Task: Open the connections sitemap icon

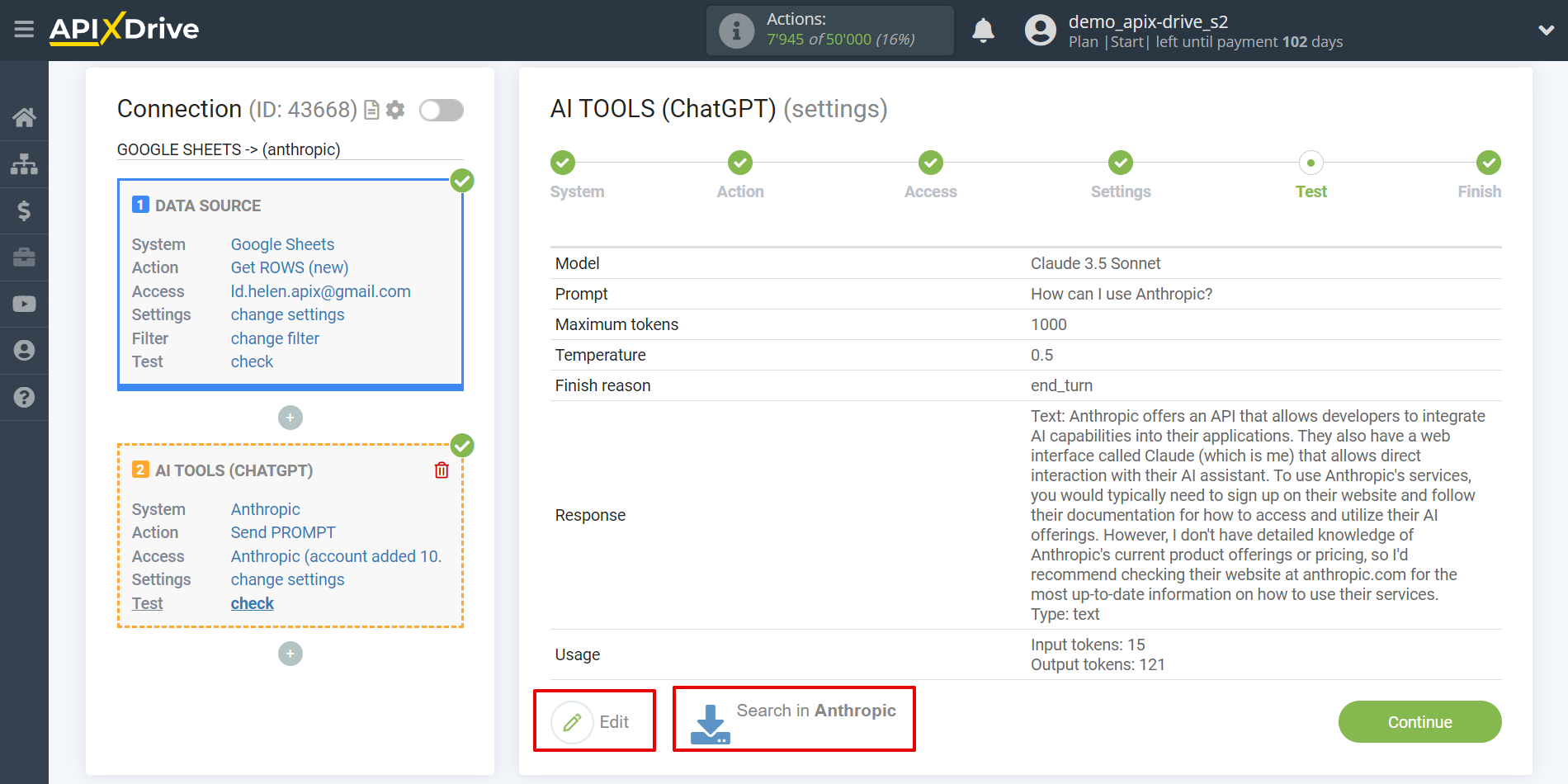Action: pyautogui.click(x=24, y=164)
